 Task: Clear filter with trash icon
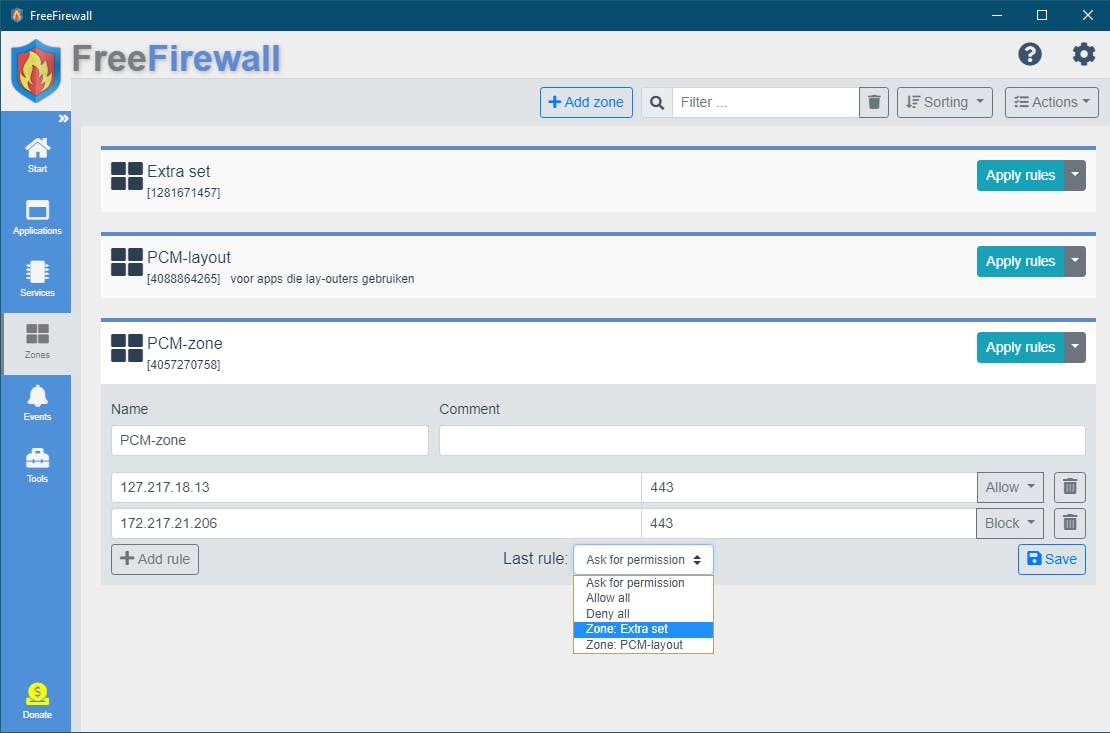[x=874, y=103]
